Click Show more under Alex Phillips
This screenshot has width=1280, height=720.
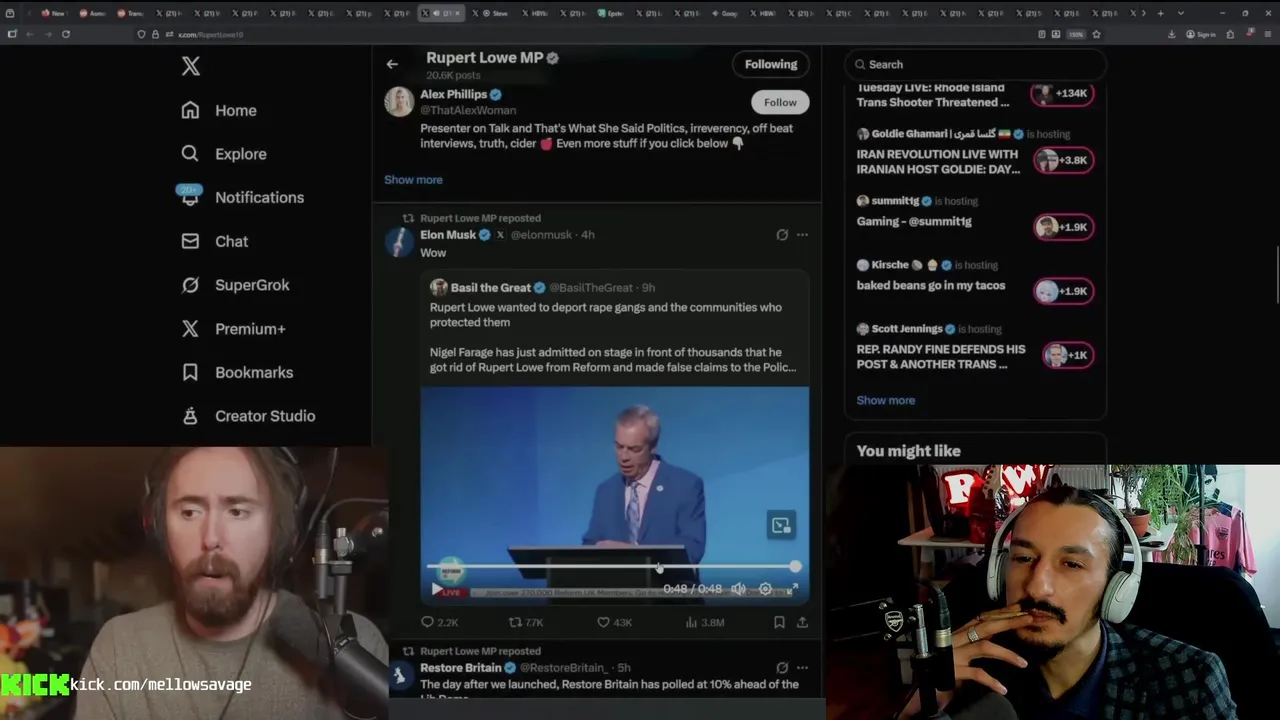(413, 180)
